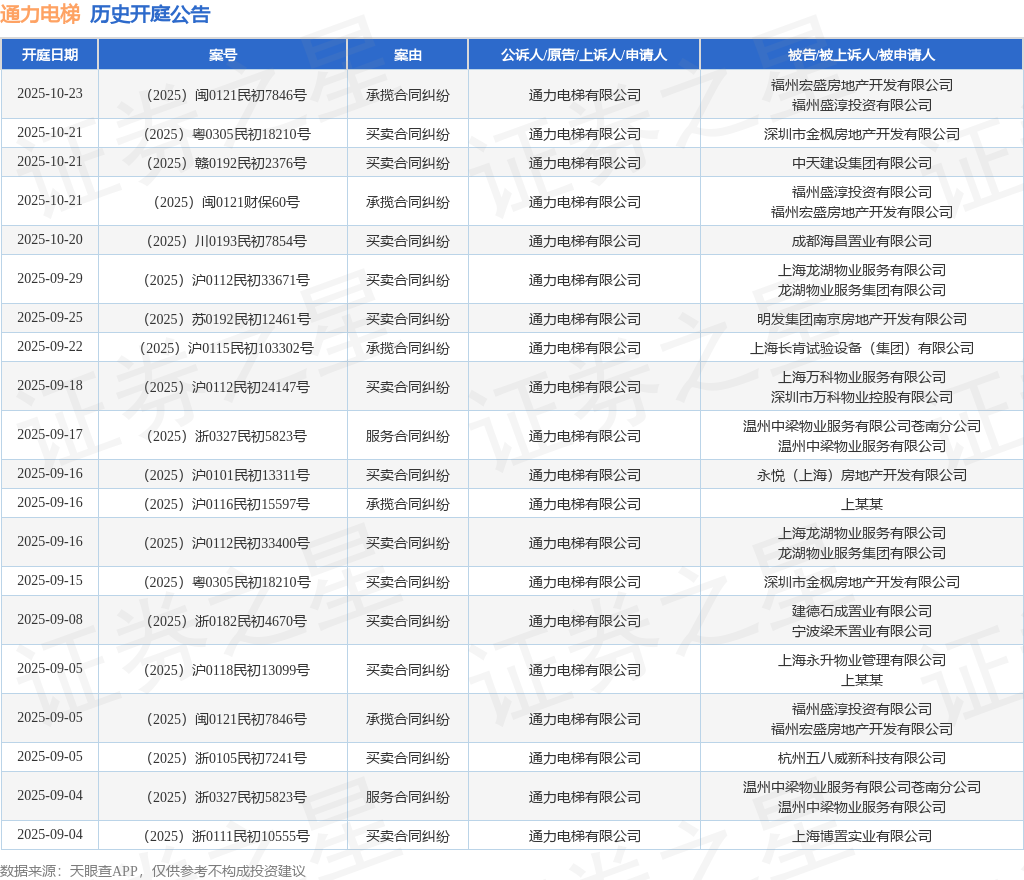Click the date cell 2025-09-17

tap(50, 435)
